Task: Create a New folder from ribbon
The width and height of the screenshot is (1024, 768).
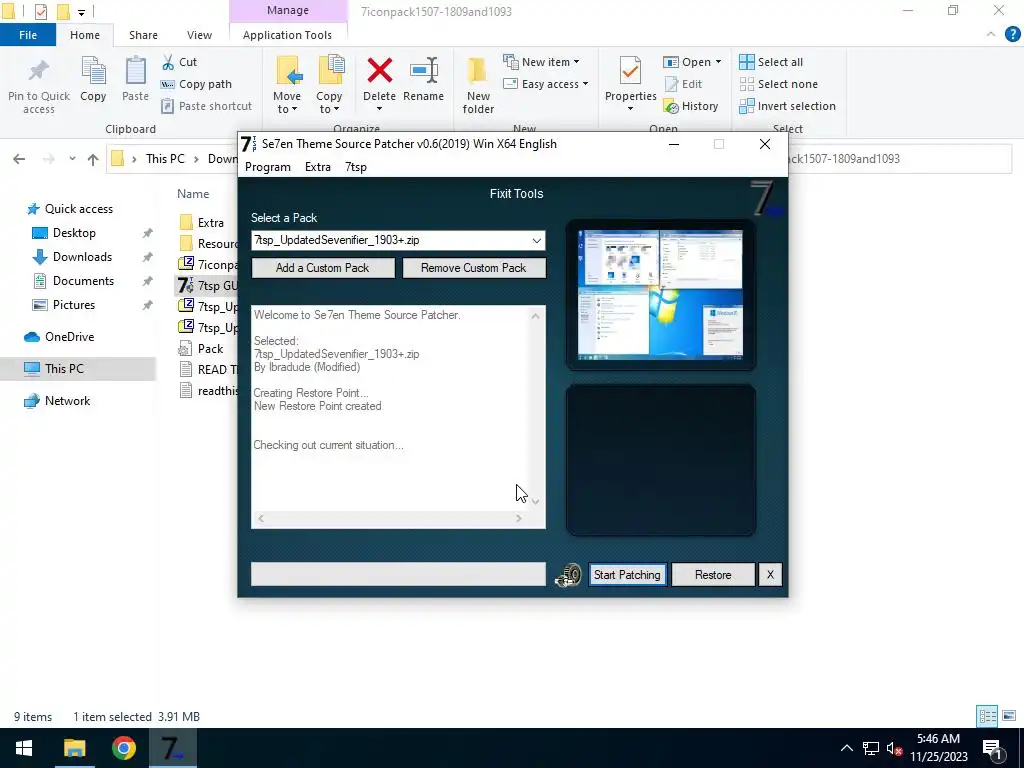Action: pyautogui.click(x=478, y=85)
